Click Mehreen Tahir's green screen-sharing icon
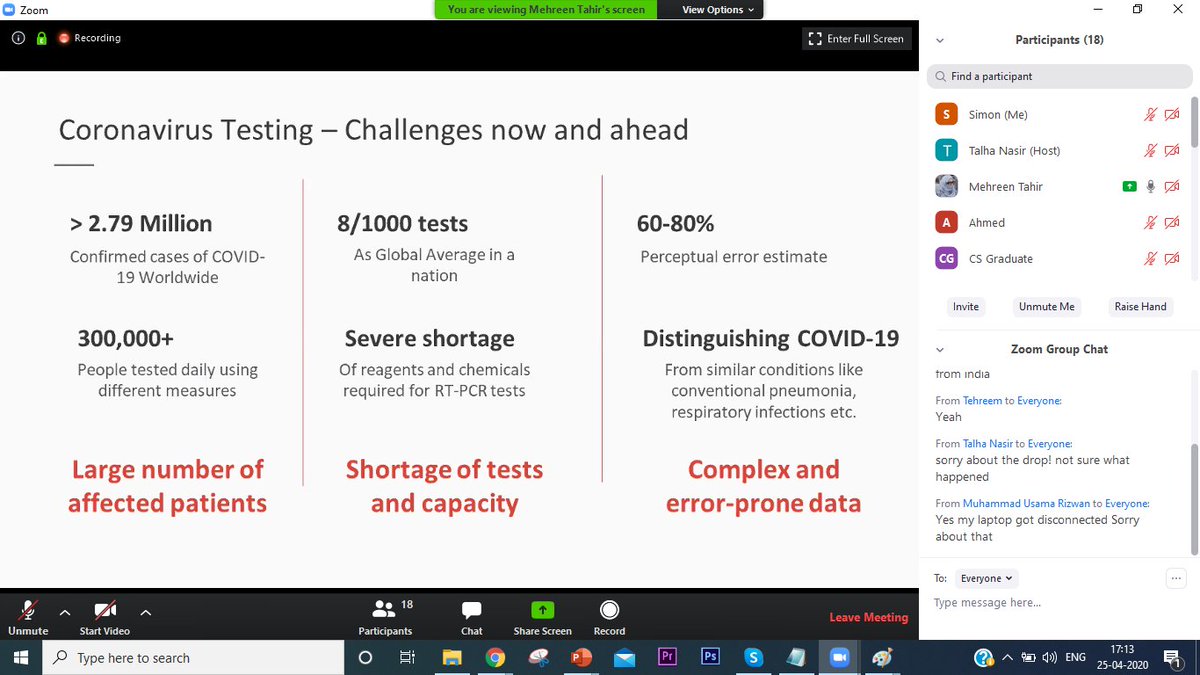The width and height of the screenshot is (1200, 675). (x=1129, y=186)
